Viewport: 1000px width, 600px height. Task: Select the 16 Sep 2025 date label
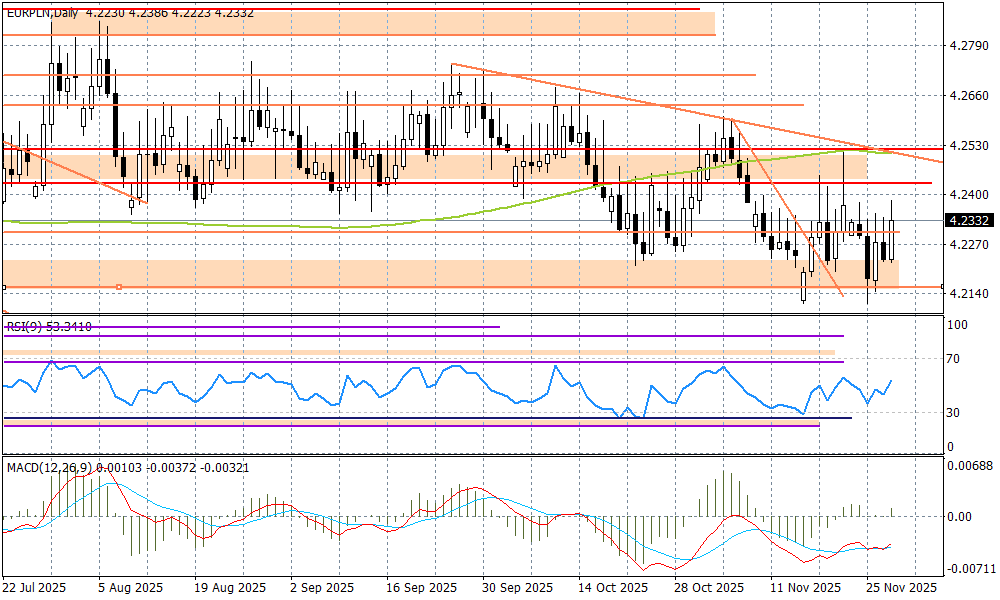click(420, 587)
